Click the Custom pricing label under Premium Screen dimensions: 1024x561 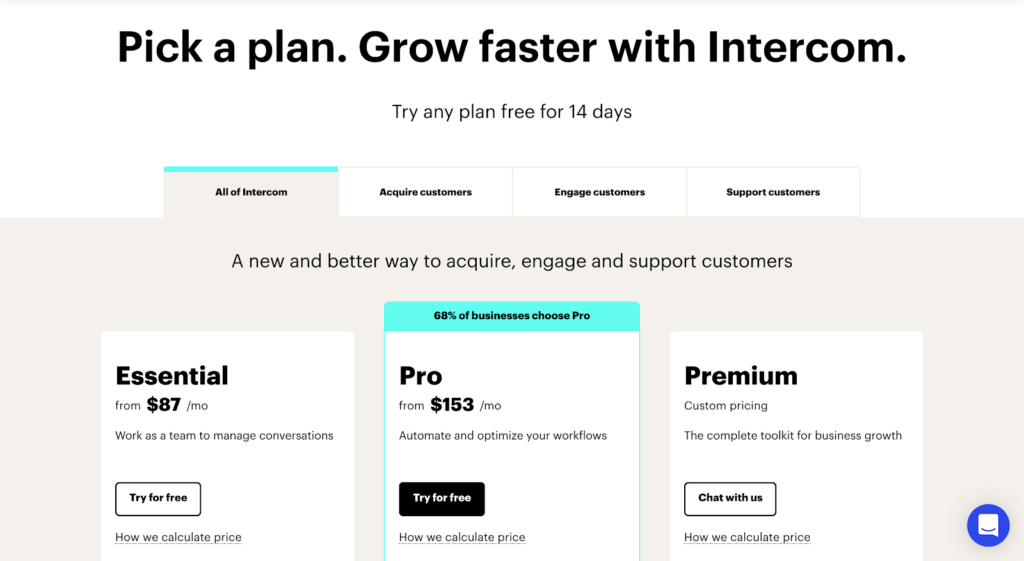coord(726,406)
